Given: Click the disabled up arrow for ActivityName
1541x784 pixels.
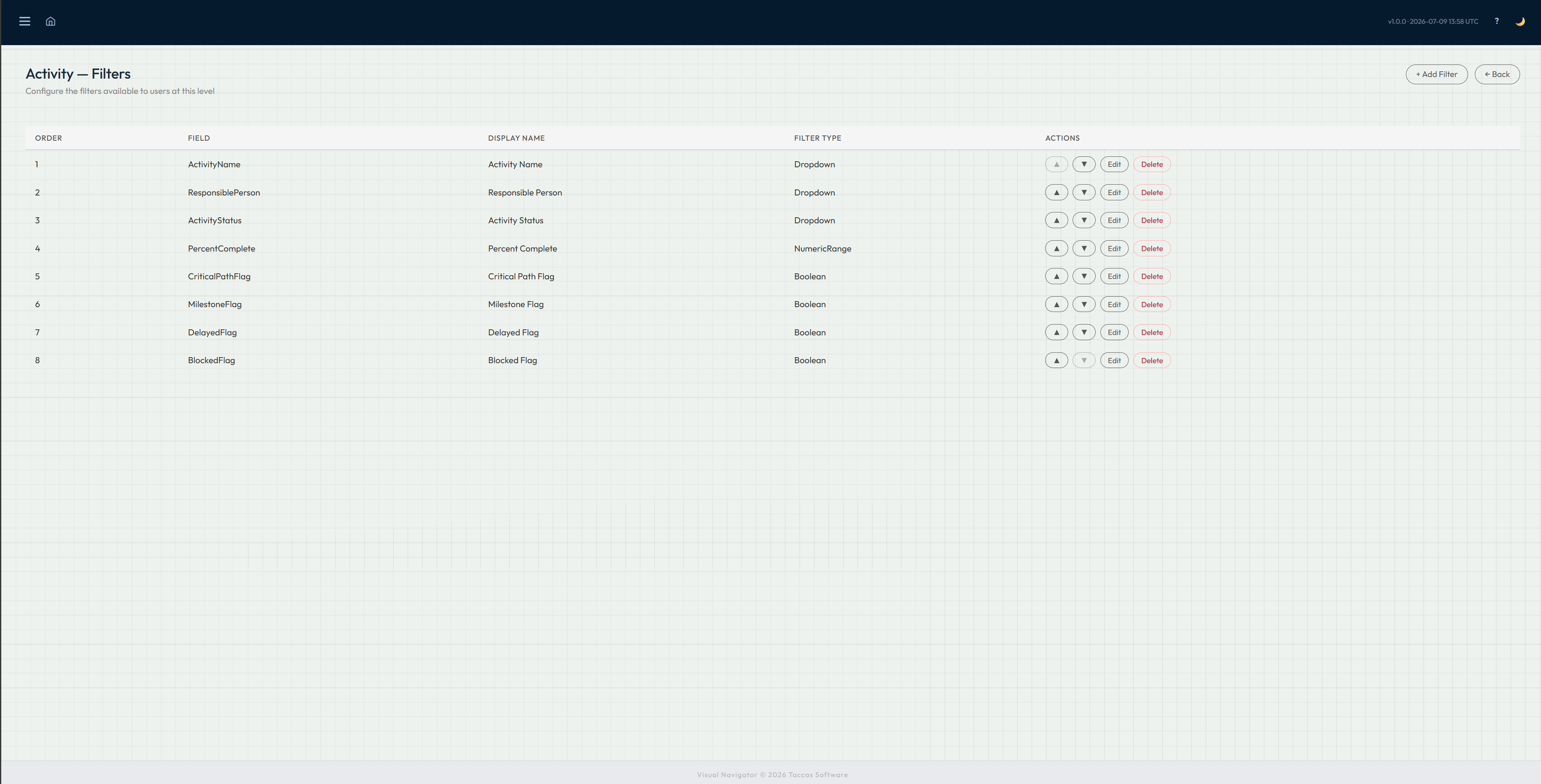Looking at the screenshot, I should [x=1056, y=164].
